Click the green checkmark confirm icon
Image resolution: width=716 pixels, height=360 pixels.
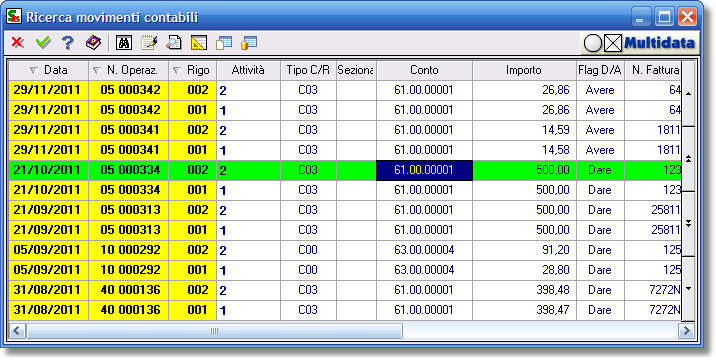coord(43,43)
